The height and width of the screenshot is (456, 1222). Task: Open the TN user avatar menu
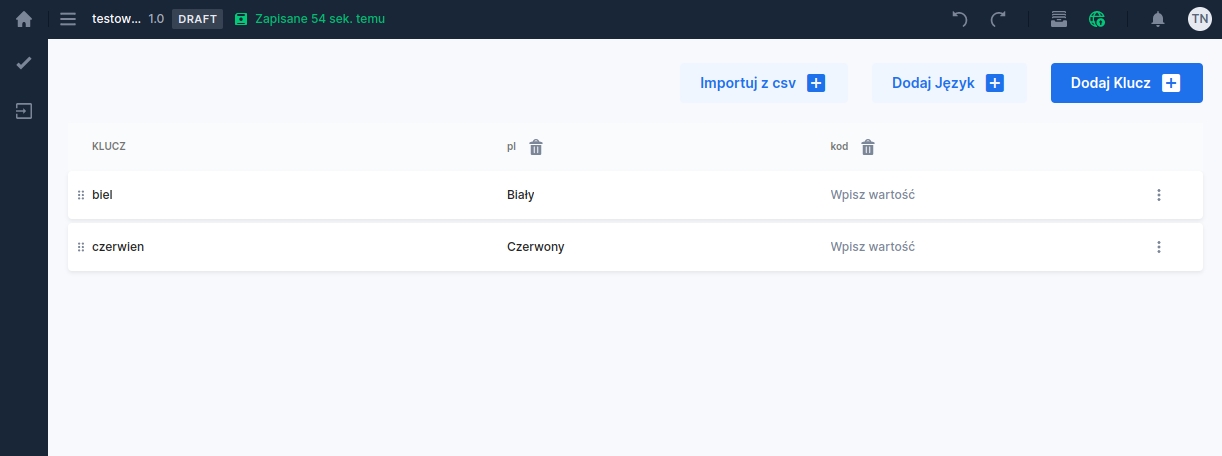[x=1200, y=19]
